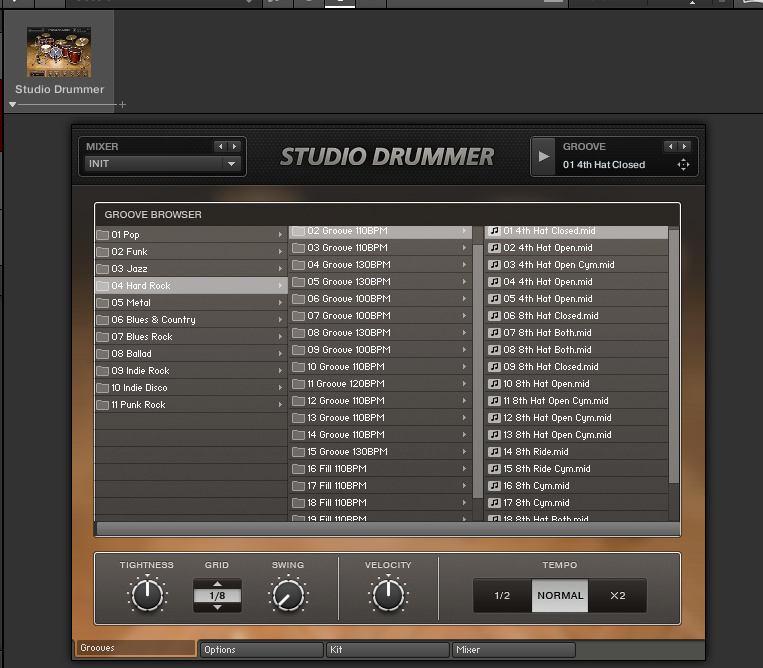Click the plus icon beside Studio Drummer slot

coord(123,104)
